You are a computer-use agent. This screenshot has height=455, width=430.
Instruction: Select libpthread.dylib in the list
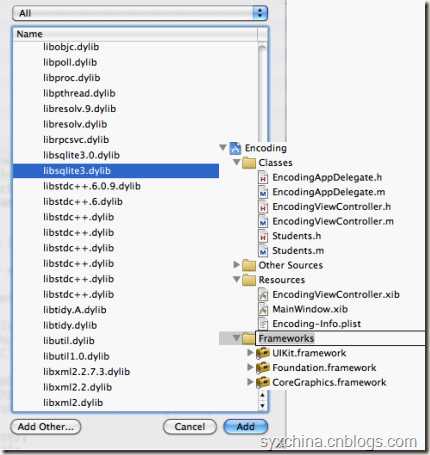(79, 93)
